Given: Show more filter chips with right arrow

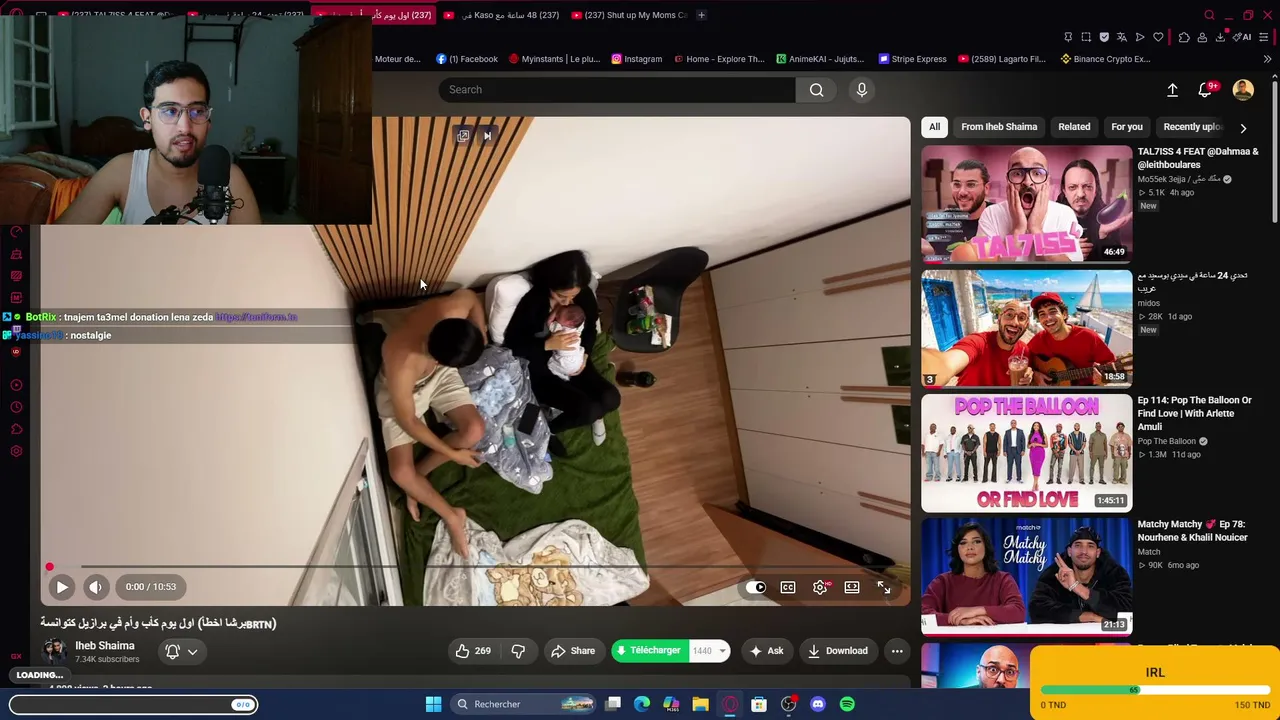Looking at the screenshot, I should point(1243,128).
